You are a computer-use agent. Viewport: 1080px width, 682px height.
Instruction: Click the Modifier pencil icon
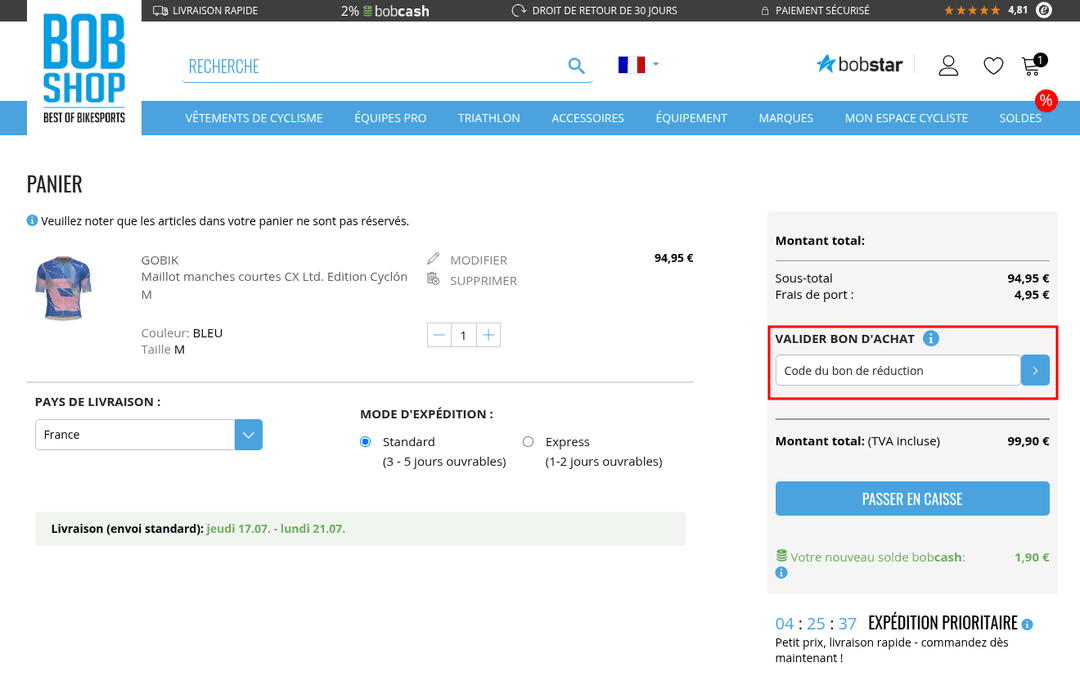click(433, 259)
